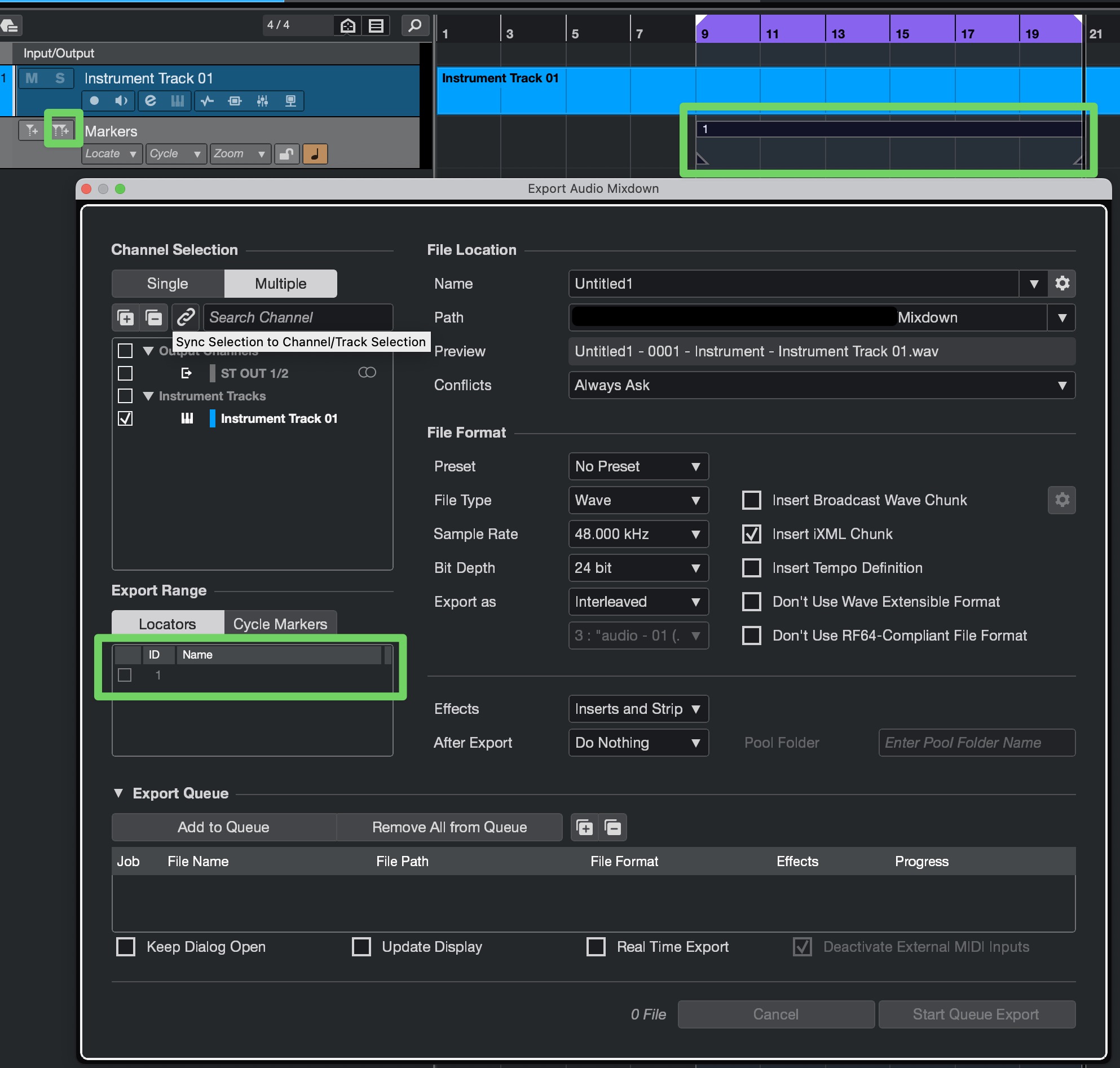This screenshot has width=1120, height=1068.
Task: Click the Add Marker icon on Markers track
Action: [32, 131]
